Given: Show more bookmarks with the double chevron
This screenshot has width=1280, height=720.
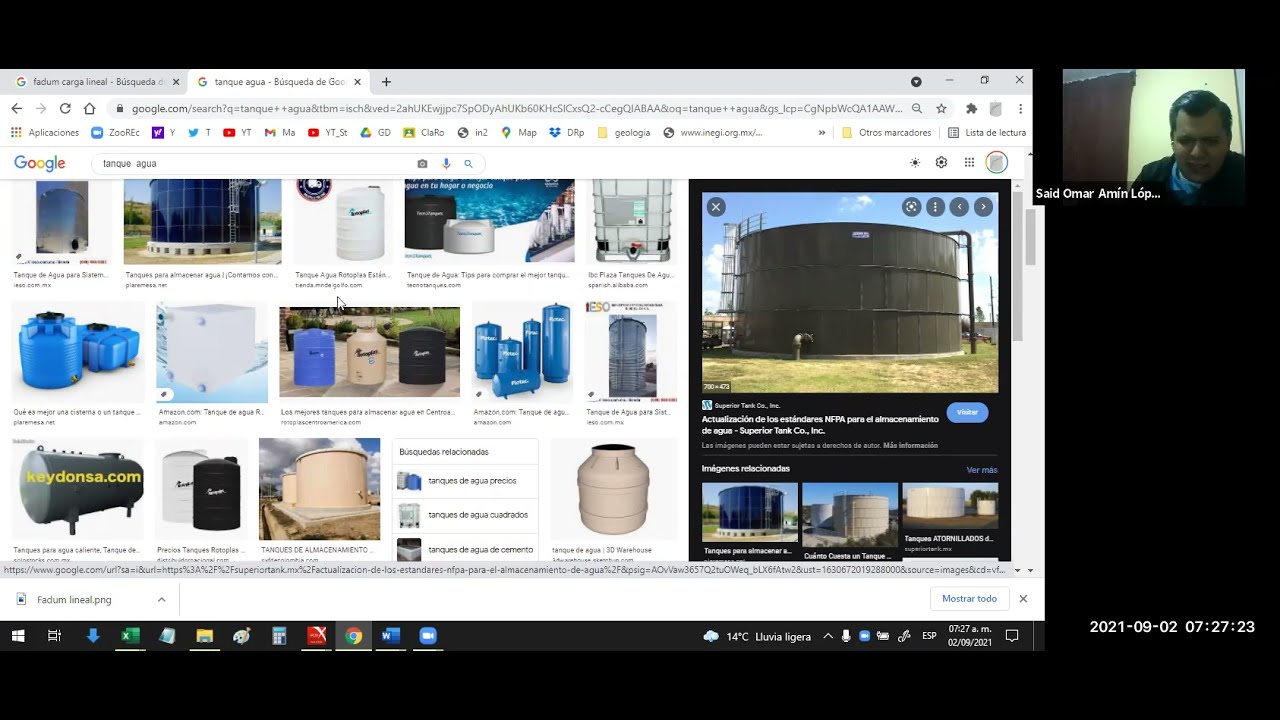Looking at the screenshot, I should click(x=822, y=132).
